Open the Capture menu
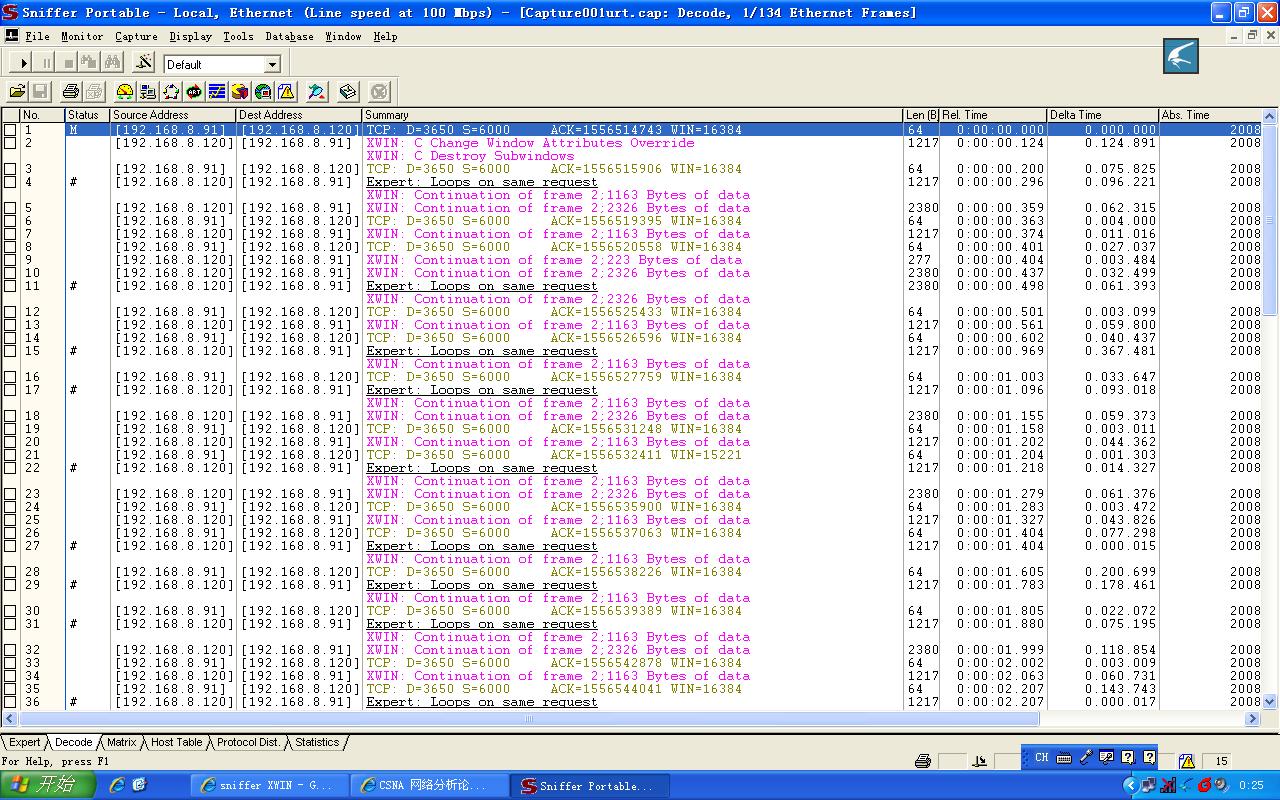The width and height of the screenshot is (1280, 800). pos(136,36)
